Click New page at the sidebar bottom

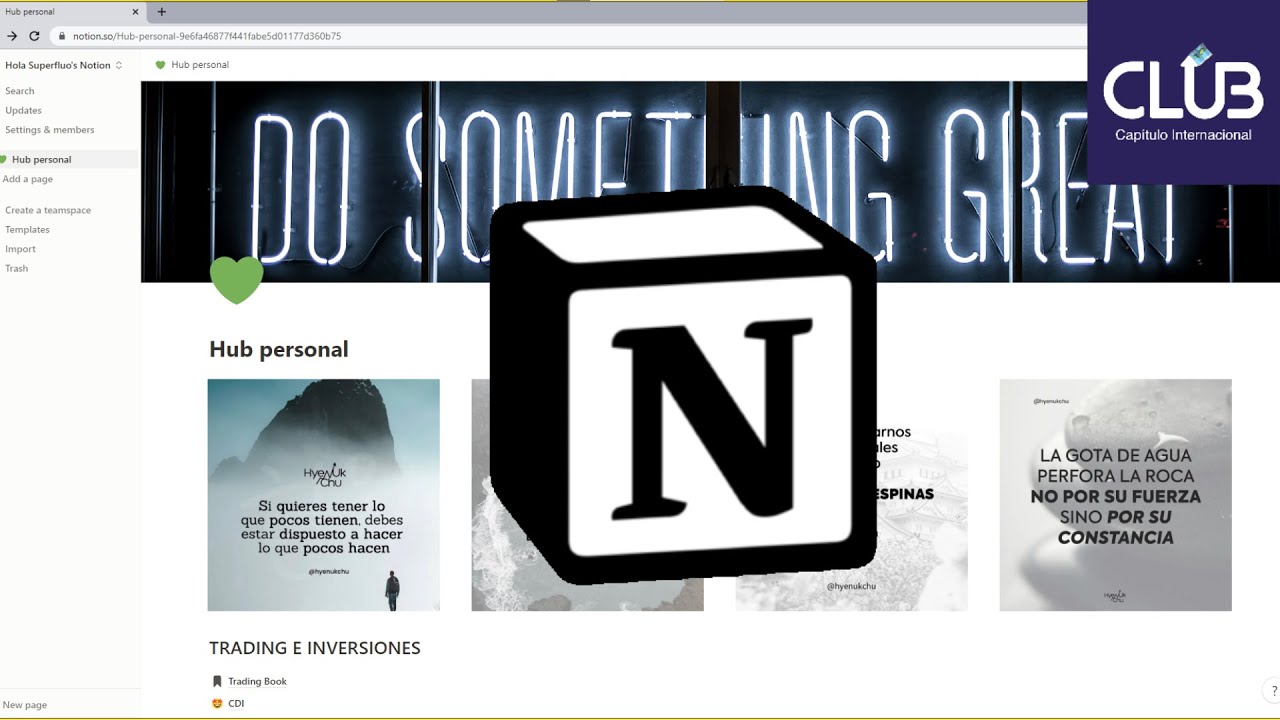(25, 705)
